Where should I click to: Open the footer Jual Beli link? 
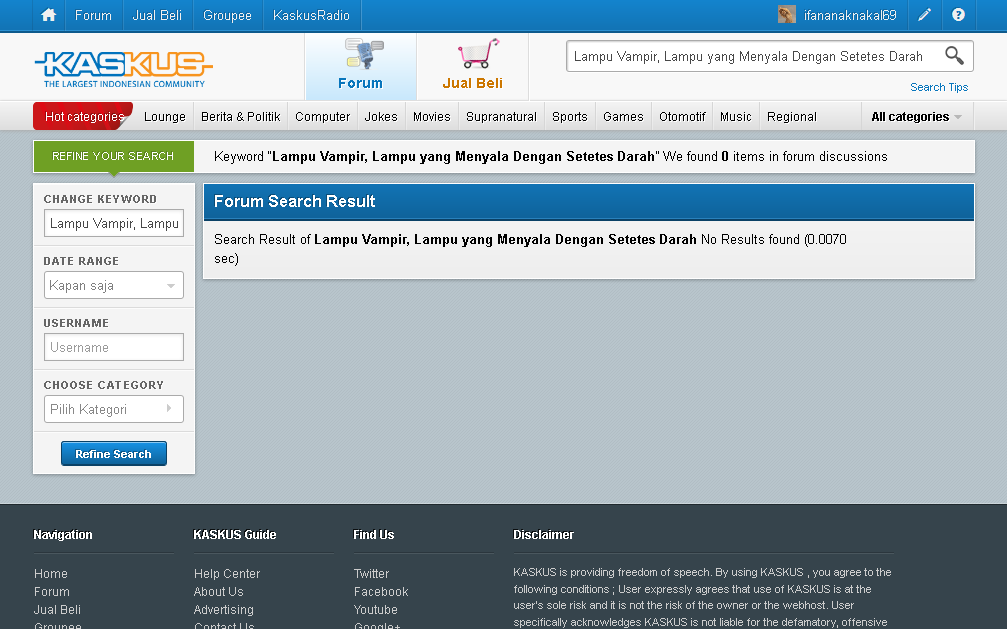(x=57, y=610)
